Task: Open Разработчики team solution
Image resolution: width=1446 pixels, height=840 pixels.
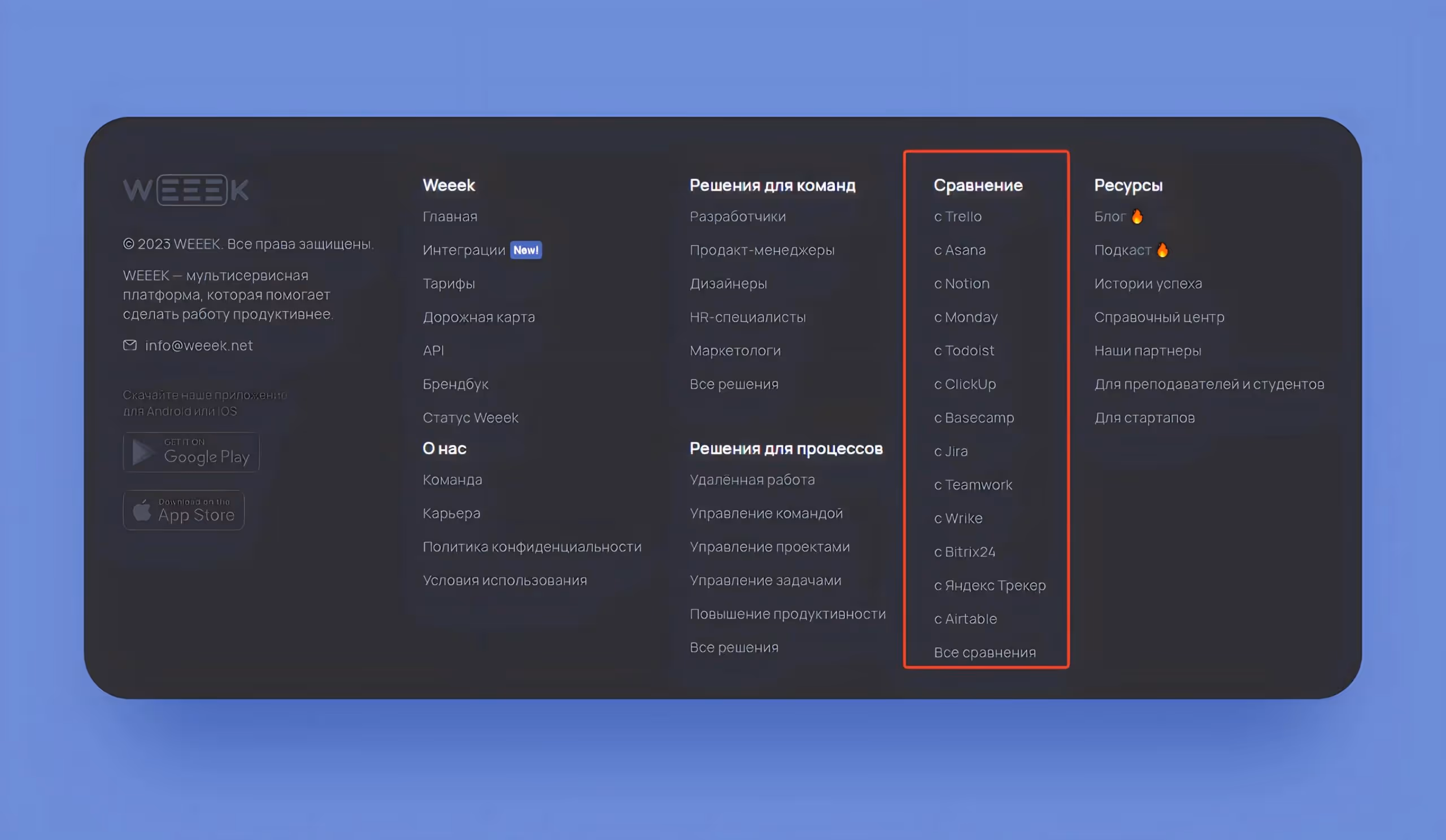Action: pyautogui.click(x=737, y=216)
